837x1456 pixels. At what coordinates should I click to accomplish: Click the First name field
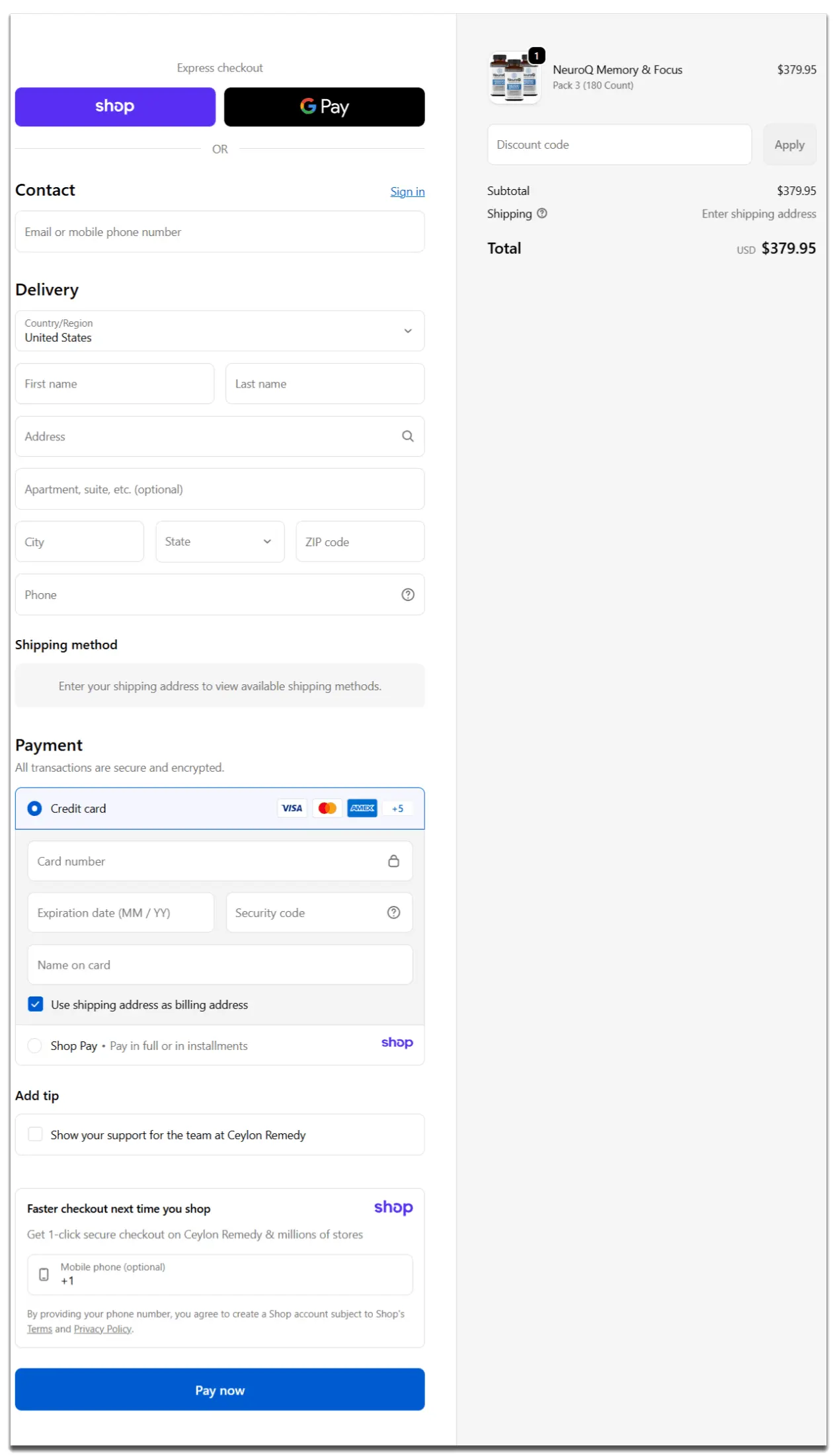point(114,384)
